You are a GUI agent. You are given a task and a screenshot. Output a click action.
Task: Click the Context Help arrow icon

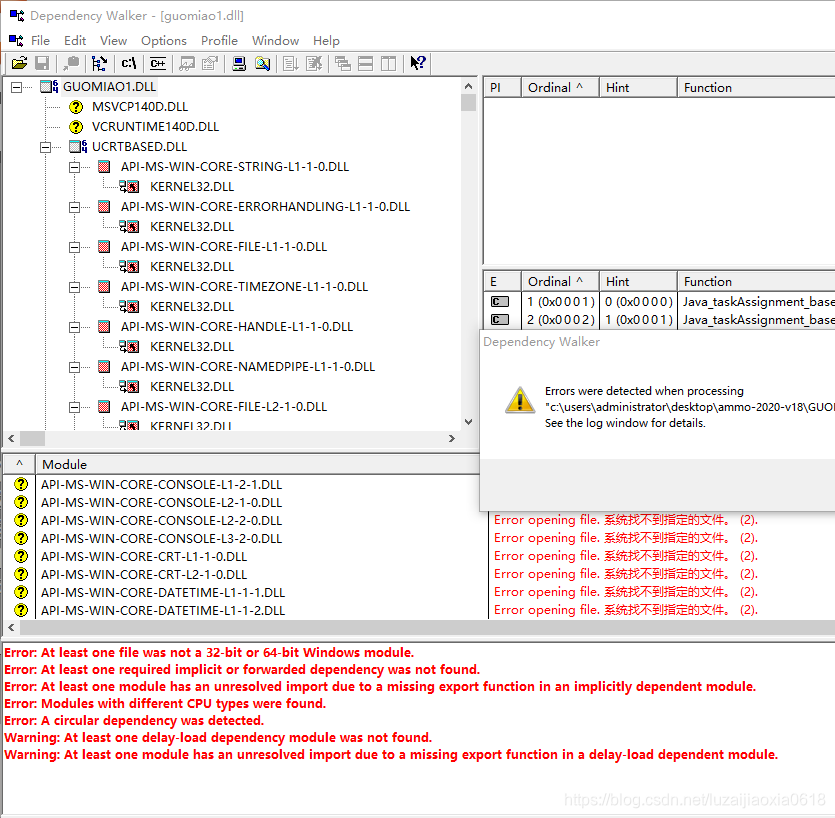[418, 63]
